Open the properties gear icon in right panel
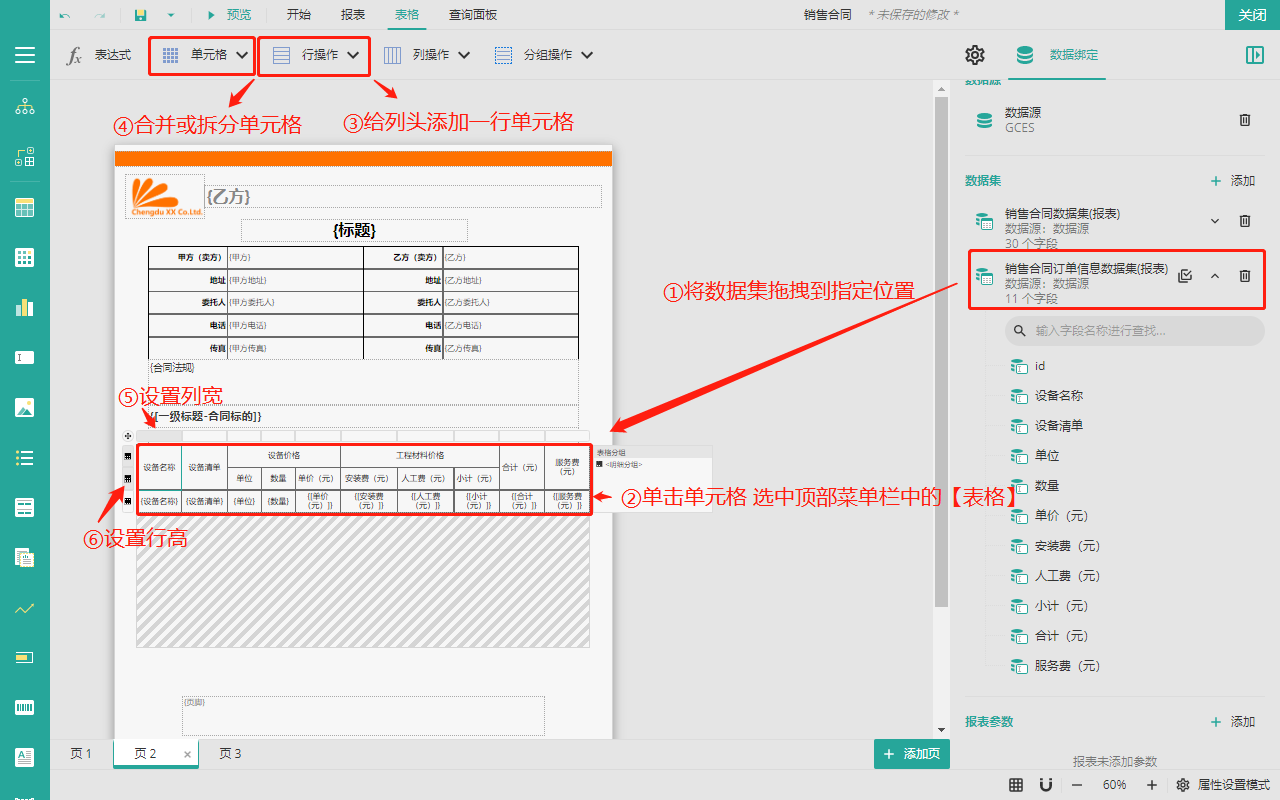Image resolution: width=1280 pixels, height=800 pixels. tap(975, 56)
